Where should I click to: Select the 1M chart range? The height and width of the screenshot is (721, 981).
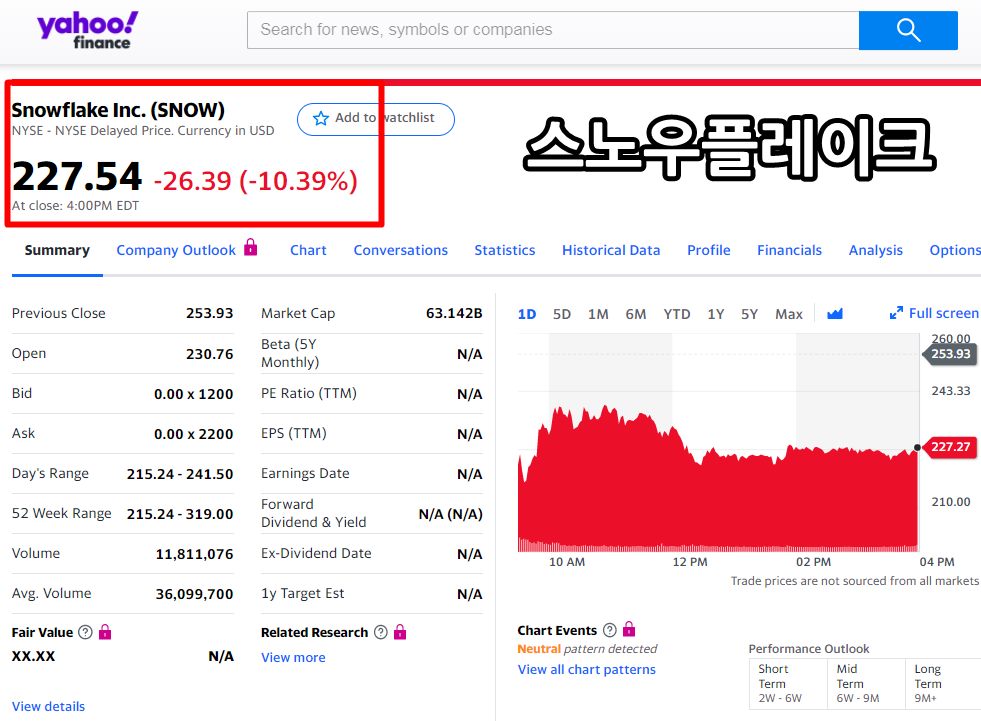(598, 314)
